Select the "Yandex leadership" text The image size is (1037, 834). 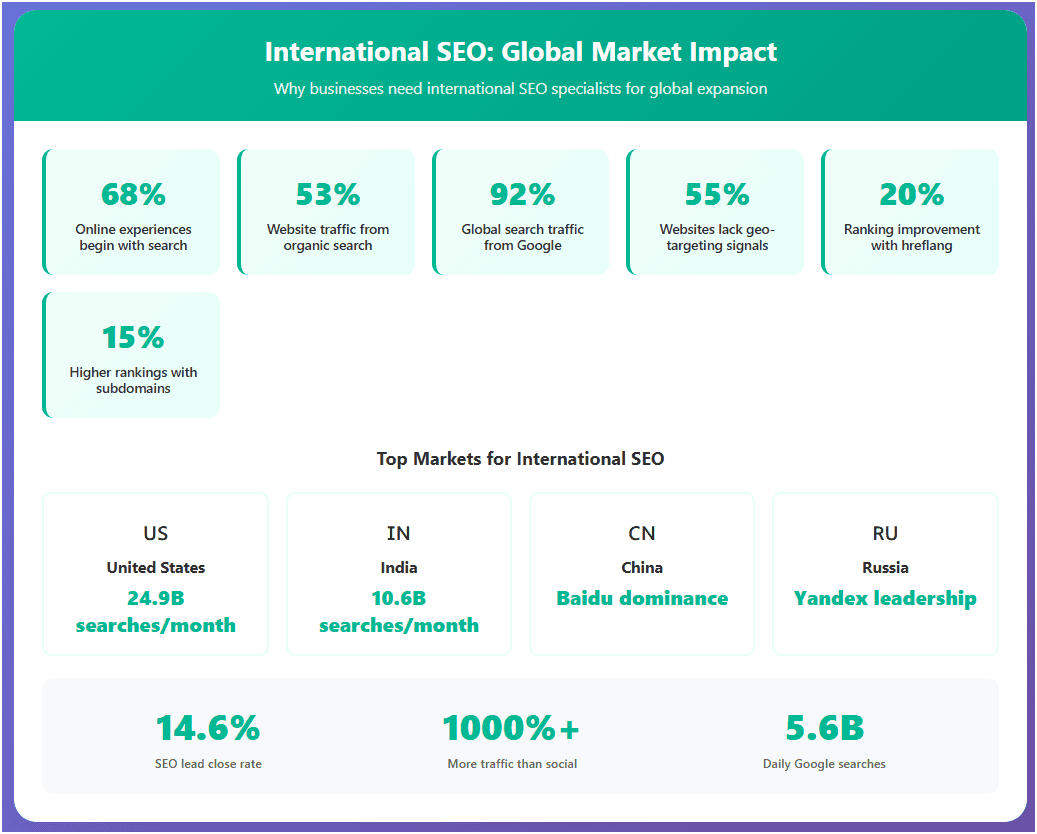885,599
